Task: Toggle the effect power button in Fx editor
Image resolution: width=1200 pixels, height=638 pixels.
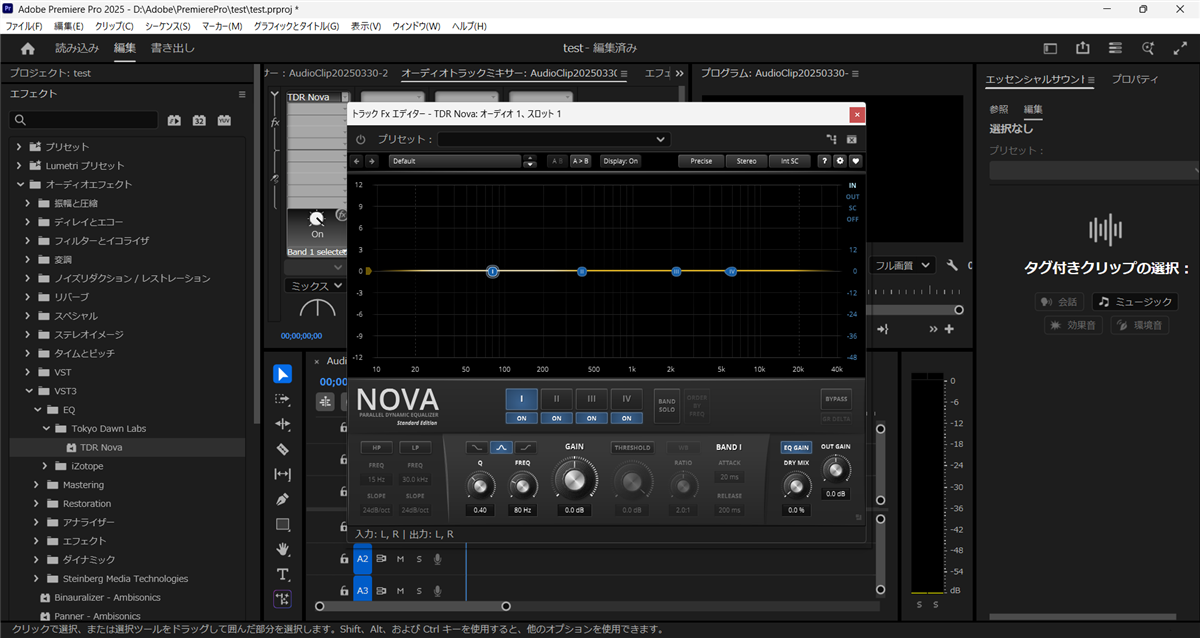Action: [x=361, y=140]
